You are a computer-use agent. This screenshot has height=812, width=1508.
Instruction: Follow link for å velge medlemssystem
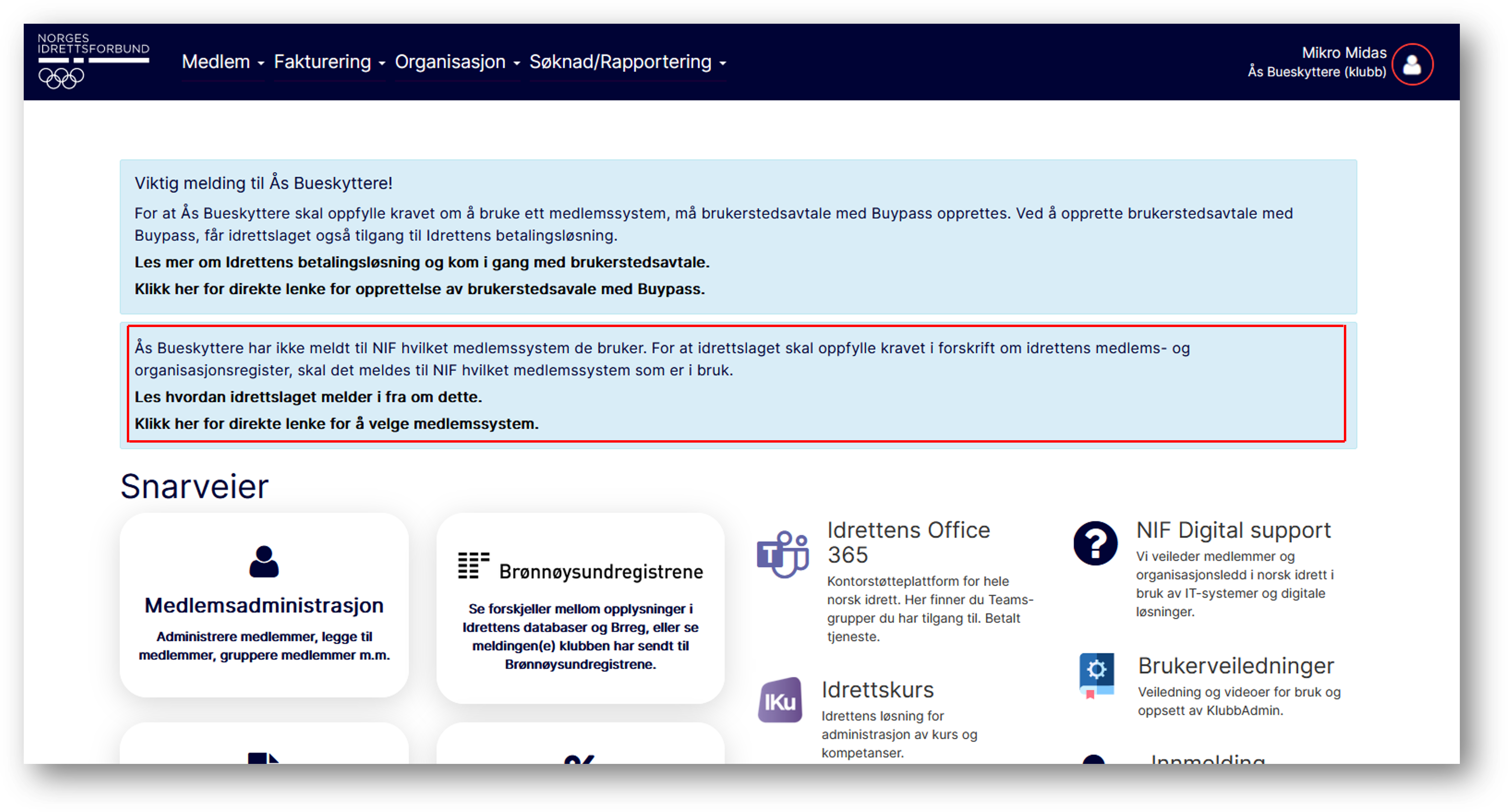(336, 424)
